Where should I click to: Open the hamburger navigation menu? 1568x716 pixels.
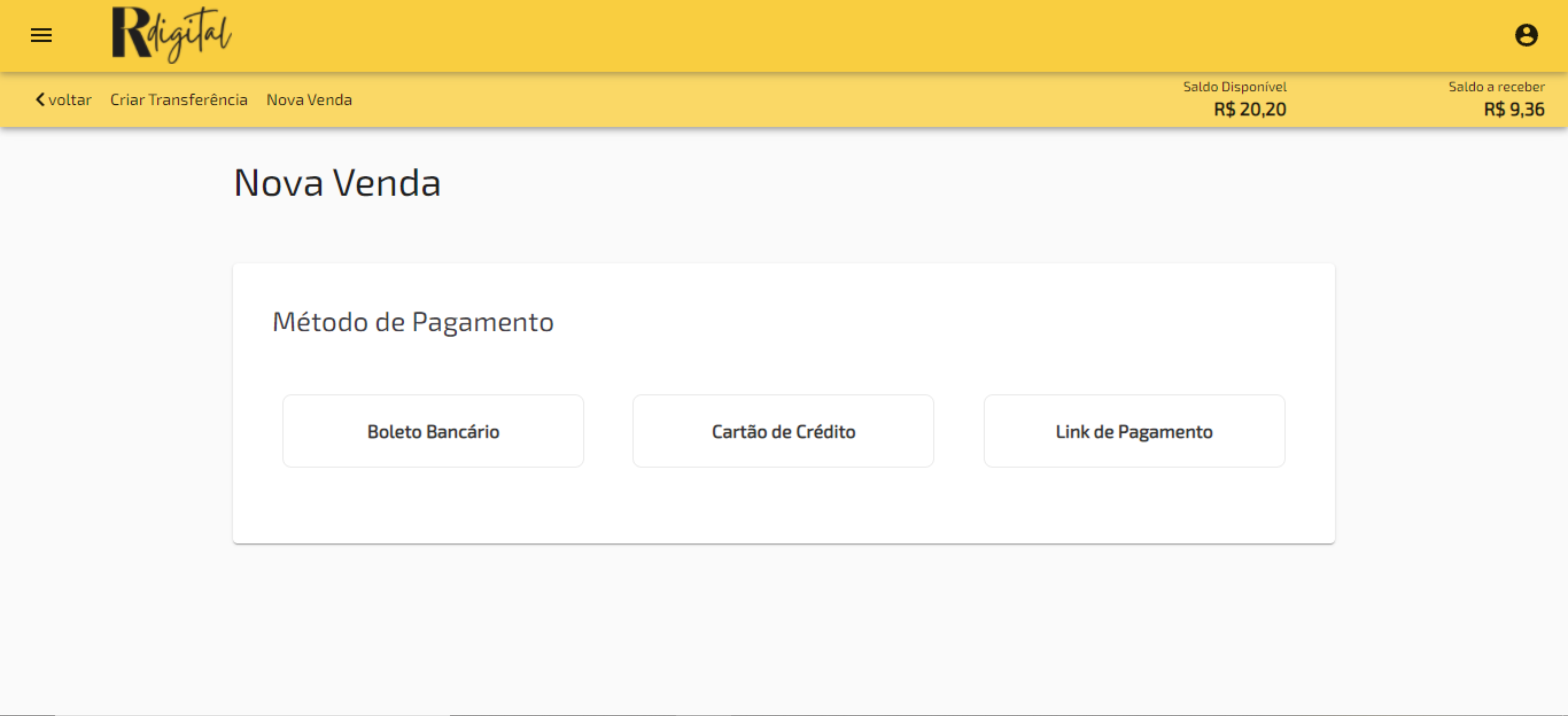pos(41,35)
